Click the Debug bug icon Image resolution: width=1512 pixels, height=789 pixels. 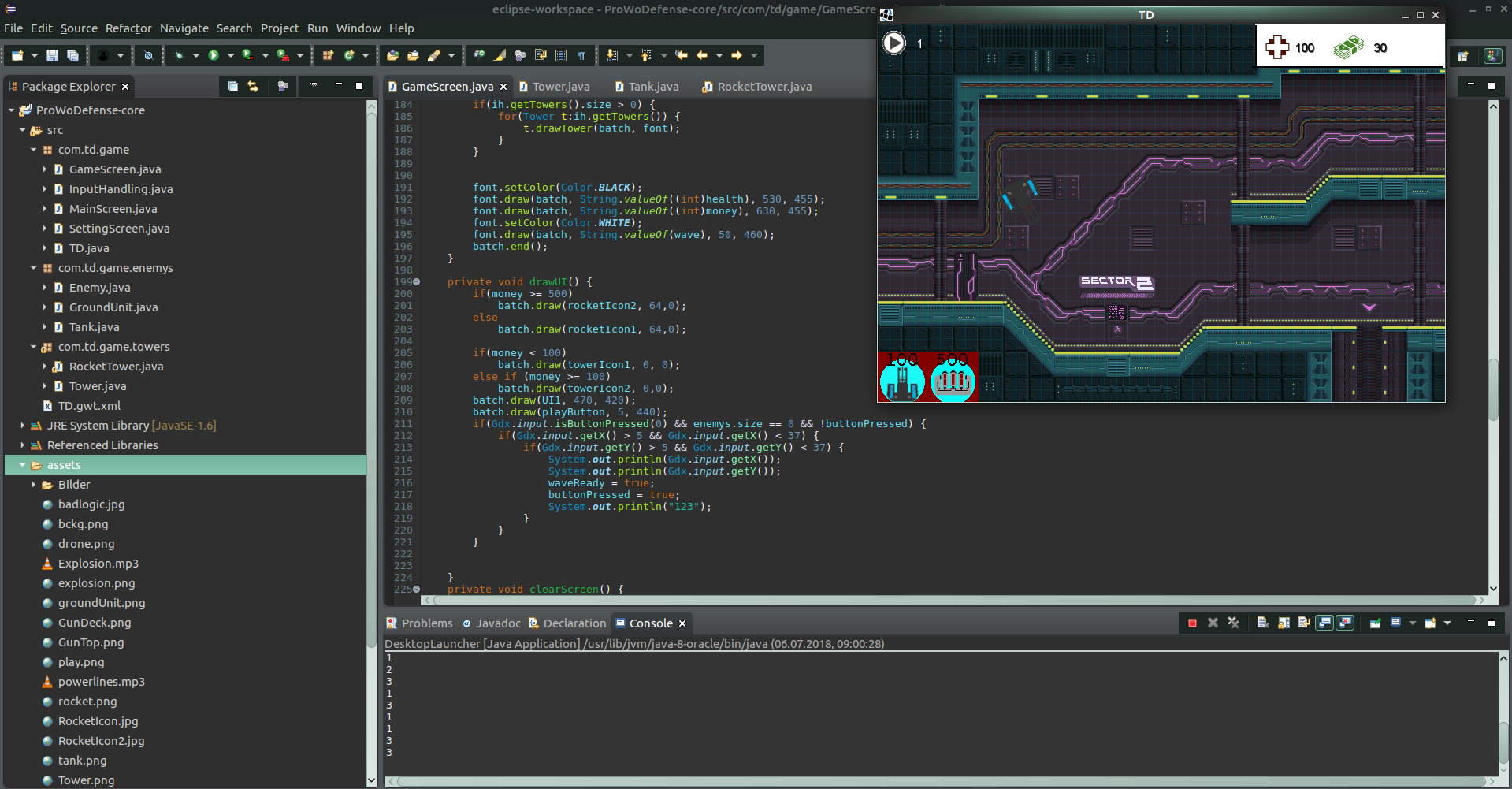(180, 55)
